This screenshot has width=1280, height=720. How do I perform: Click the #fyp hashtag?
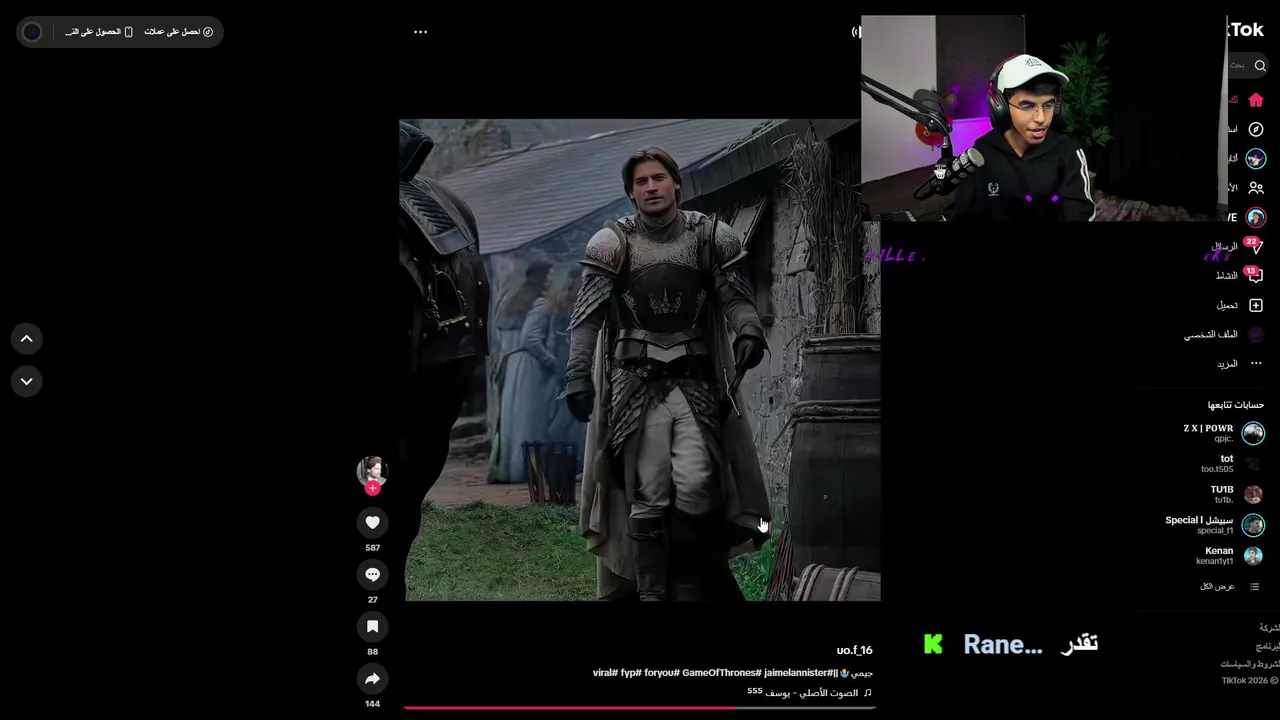(631, 673)
